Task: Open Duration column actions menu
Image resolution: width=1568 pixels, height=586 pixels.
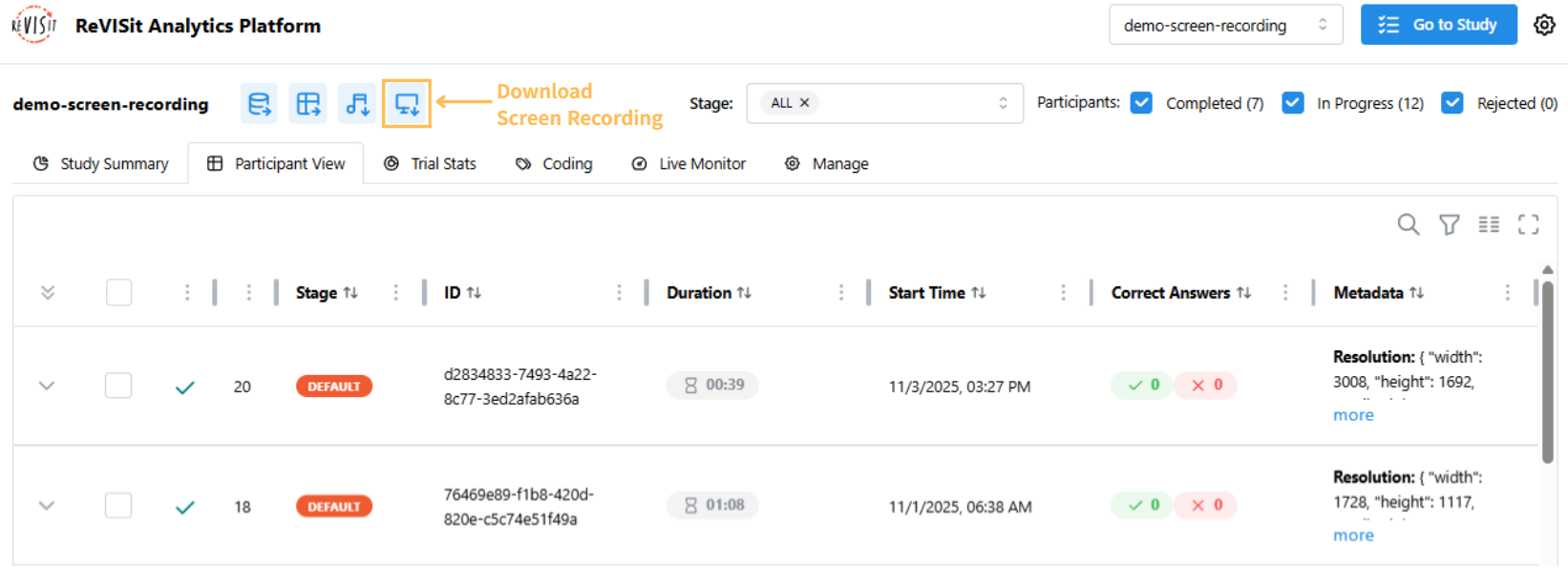Action: click(x=840, y=293)
